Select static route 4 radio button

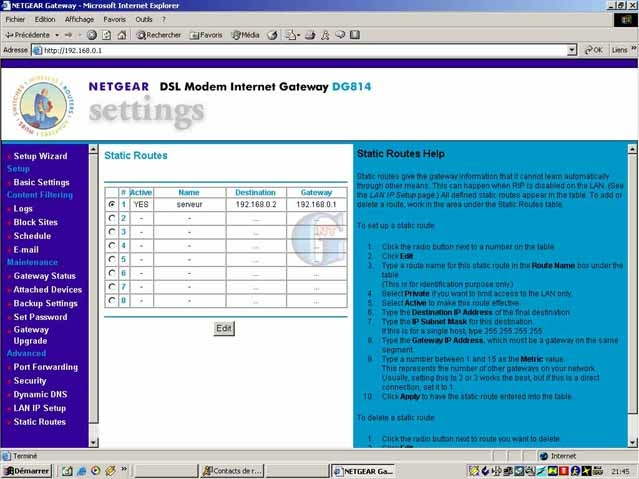click(112, 245)
